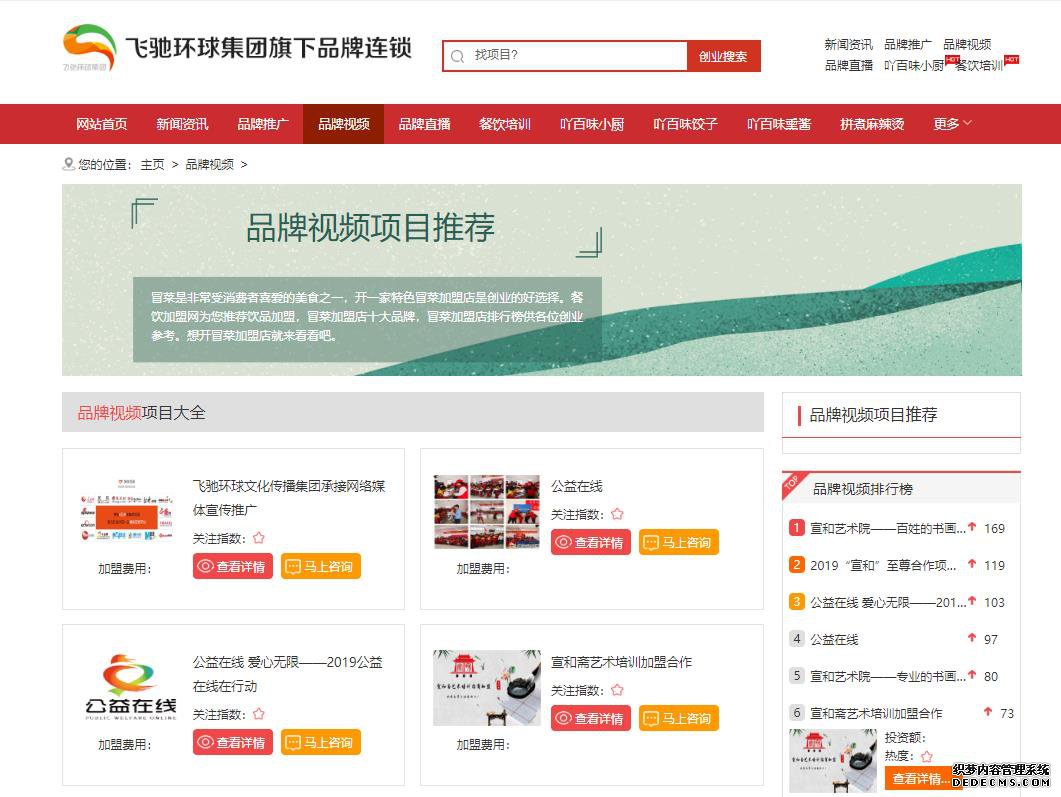This screenshot has height=797, width=1061.
Task: Click the magnifier icon in search box
Action: tap(458, 57)
